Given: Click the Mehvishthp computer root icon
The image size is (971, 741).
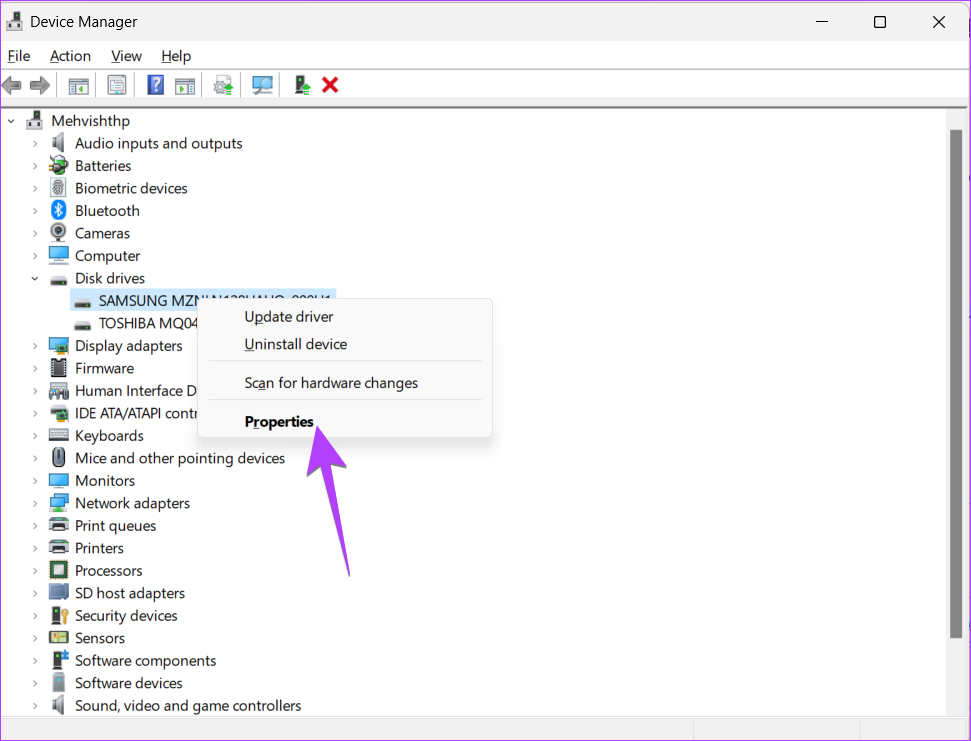Looking at the screenshot, I should [35, 120].
